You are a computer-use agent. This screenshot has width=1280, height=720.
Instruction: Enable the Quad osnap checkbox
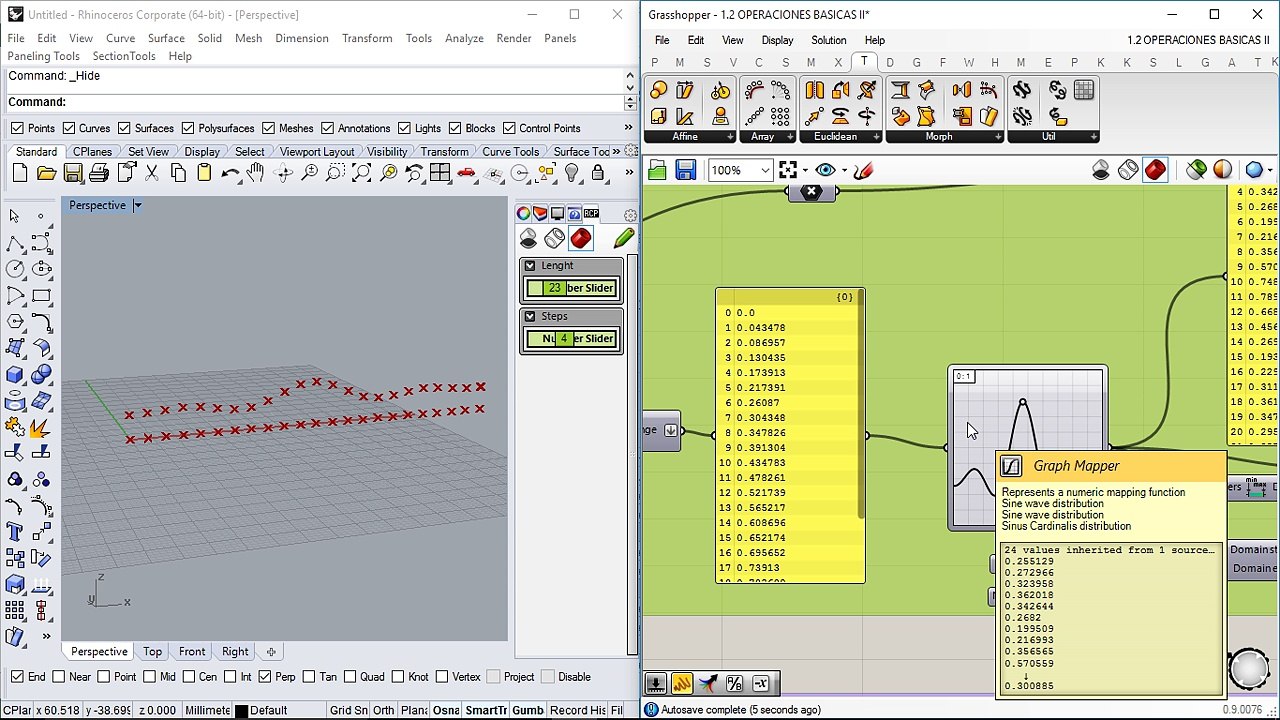point(350,677)
